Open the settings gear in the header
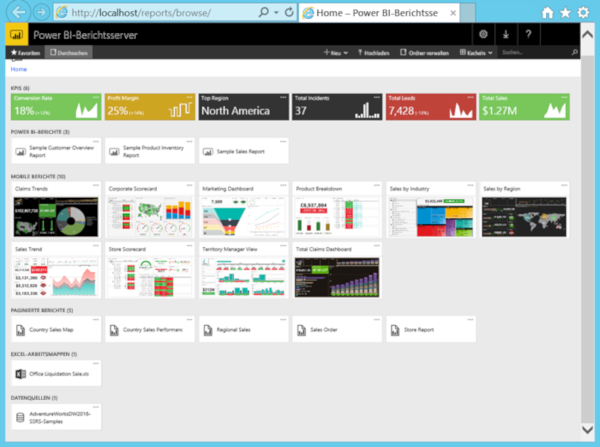This screenshot has height=447, width=600. [483, 34]
